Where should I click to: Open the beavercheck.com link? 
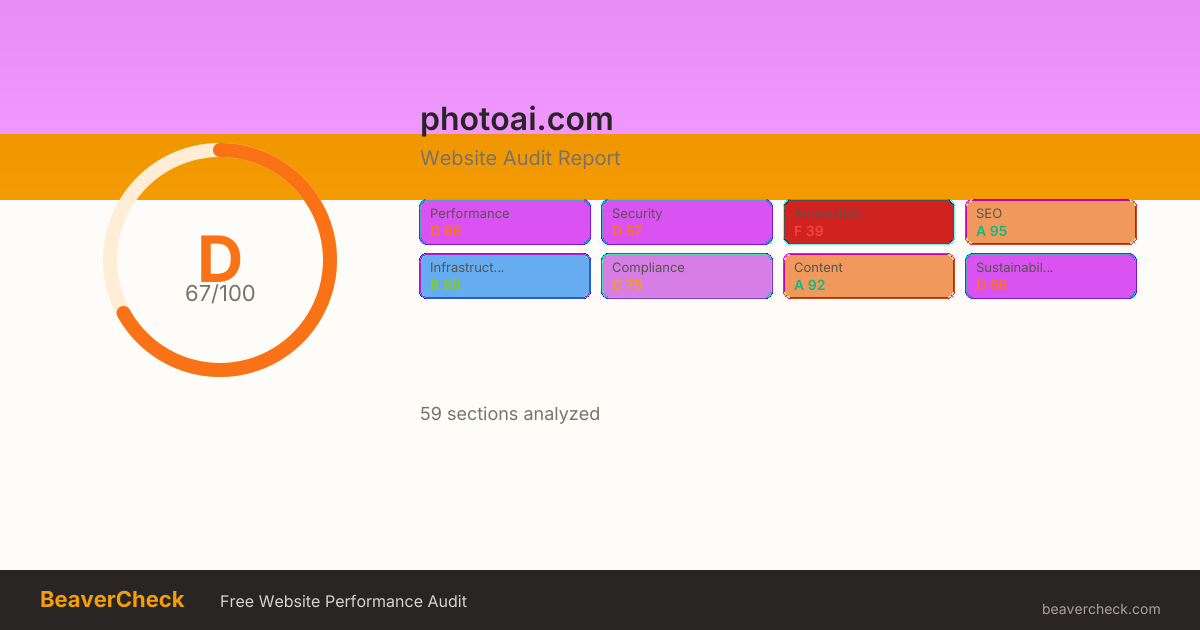tap(1101, 609)
